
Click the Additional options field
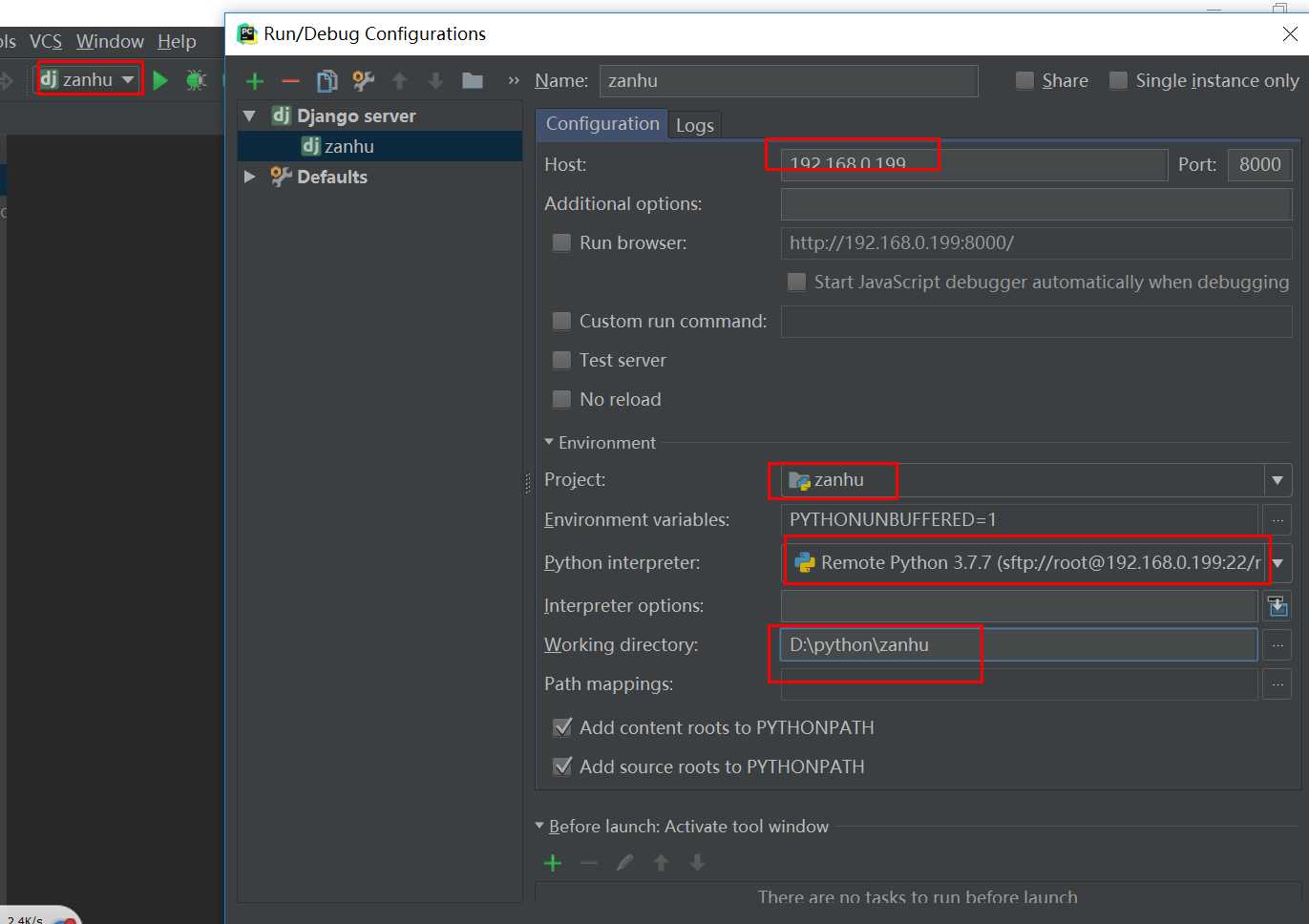pyautogui.click(x=1036, y=203)
